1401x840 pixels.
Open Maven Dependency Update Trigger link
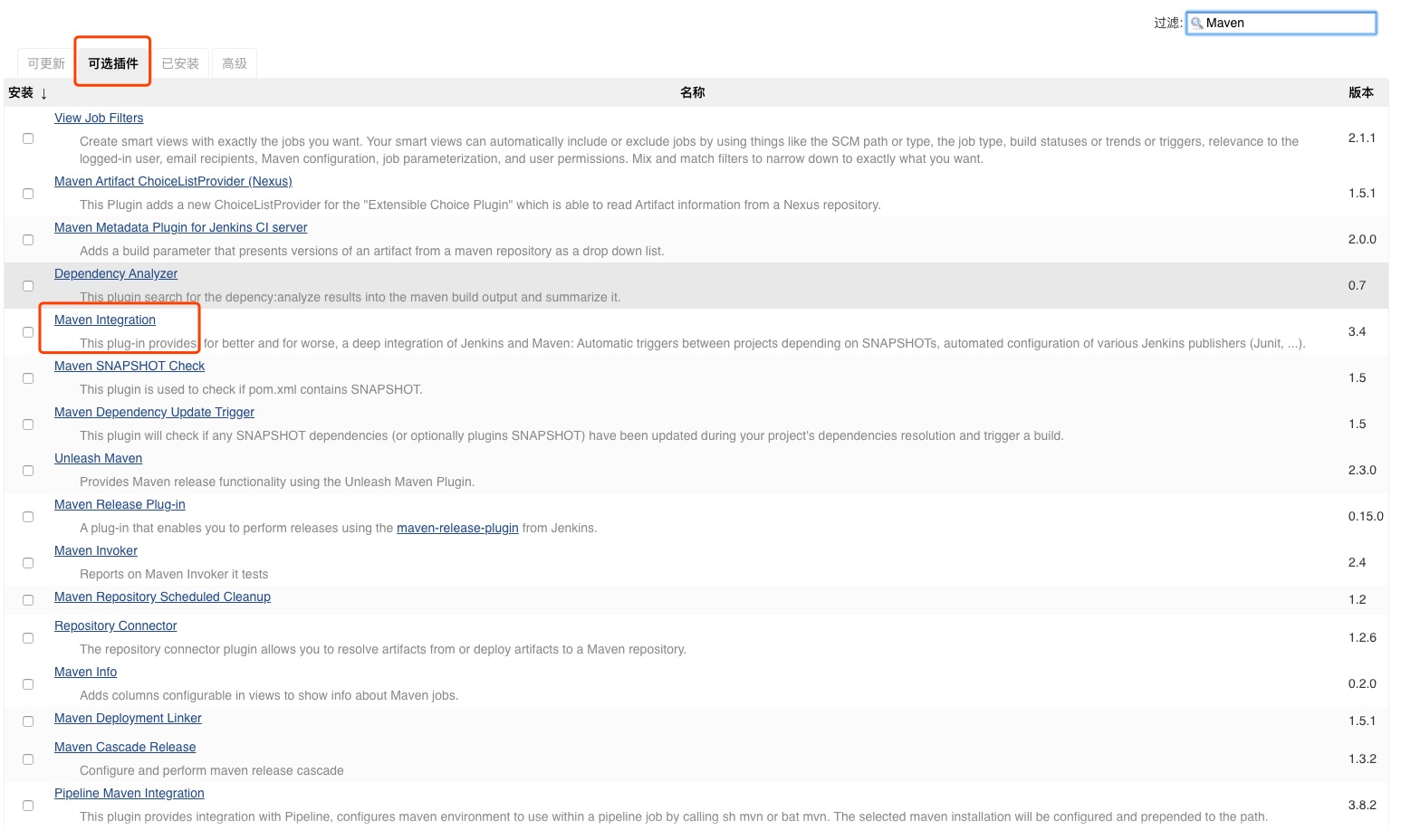154,412
